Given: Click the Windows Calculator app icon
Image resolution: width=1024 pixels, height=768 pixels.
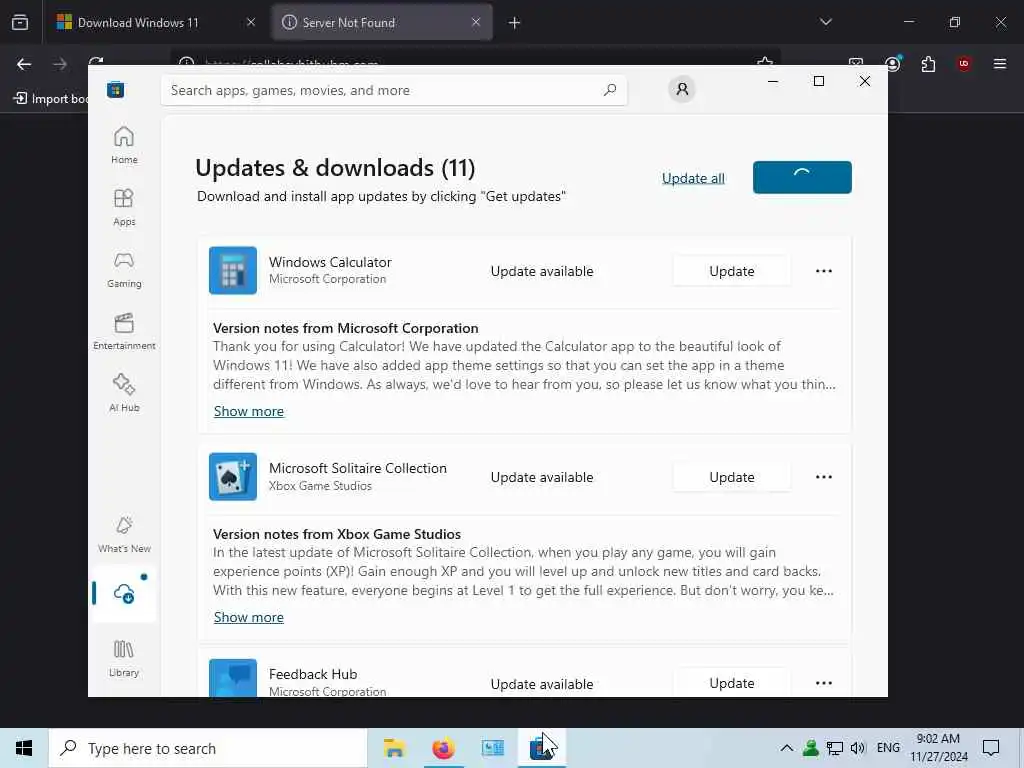Looking at the screenshot, I should tap(232, 270).
